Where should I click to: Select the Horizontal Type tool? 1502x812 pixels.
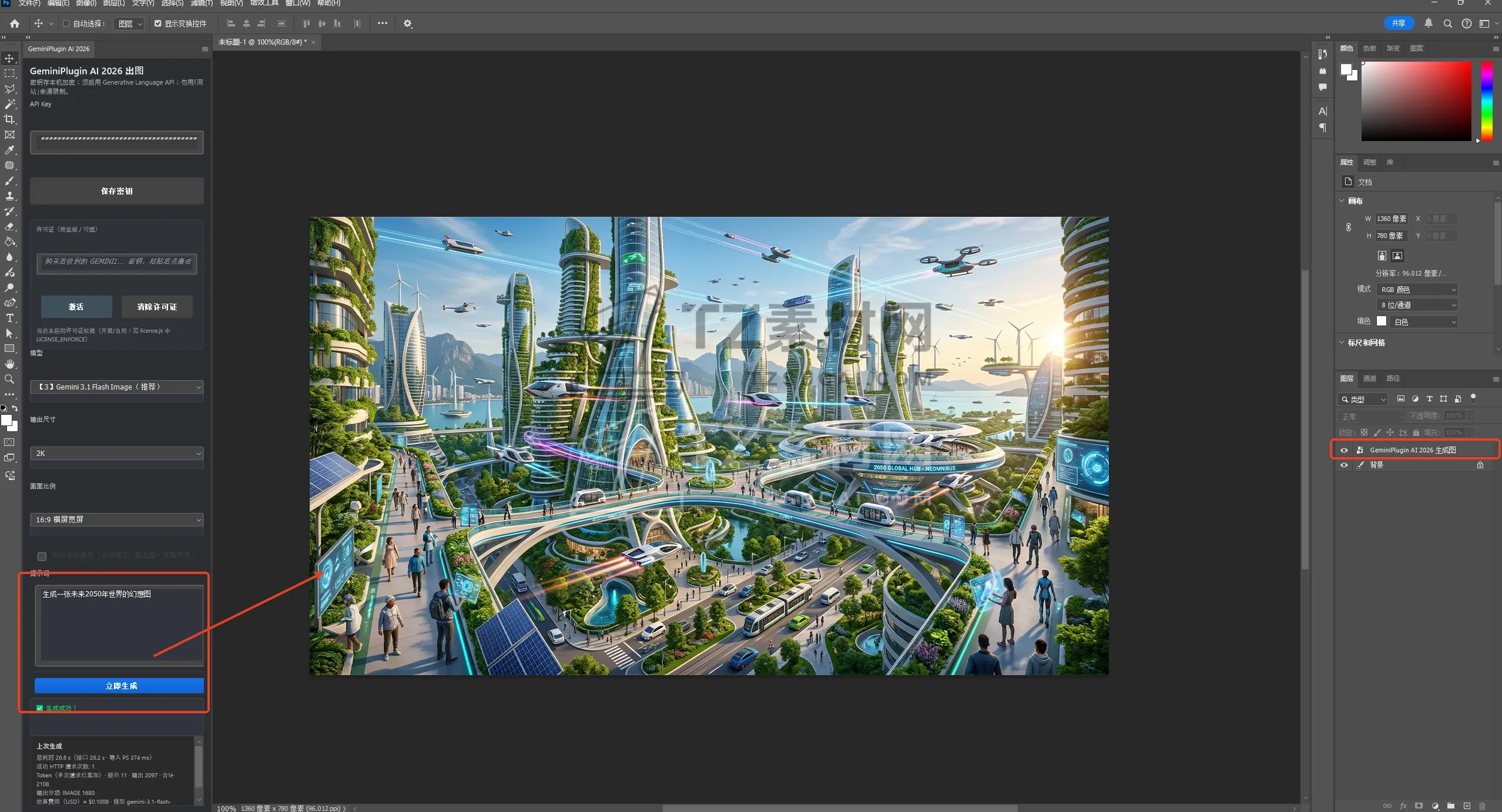coord(9,318)
